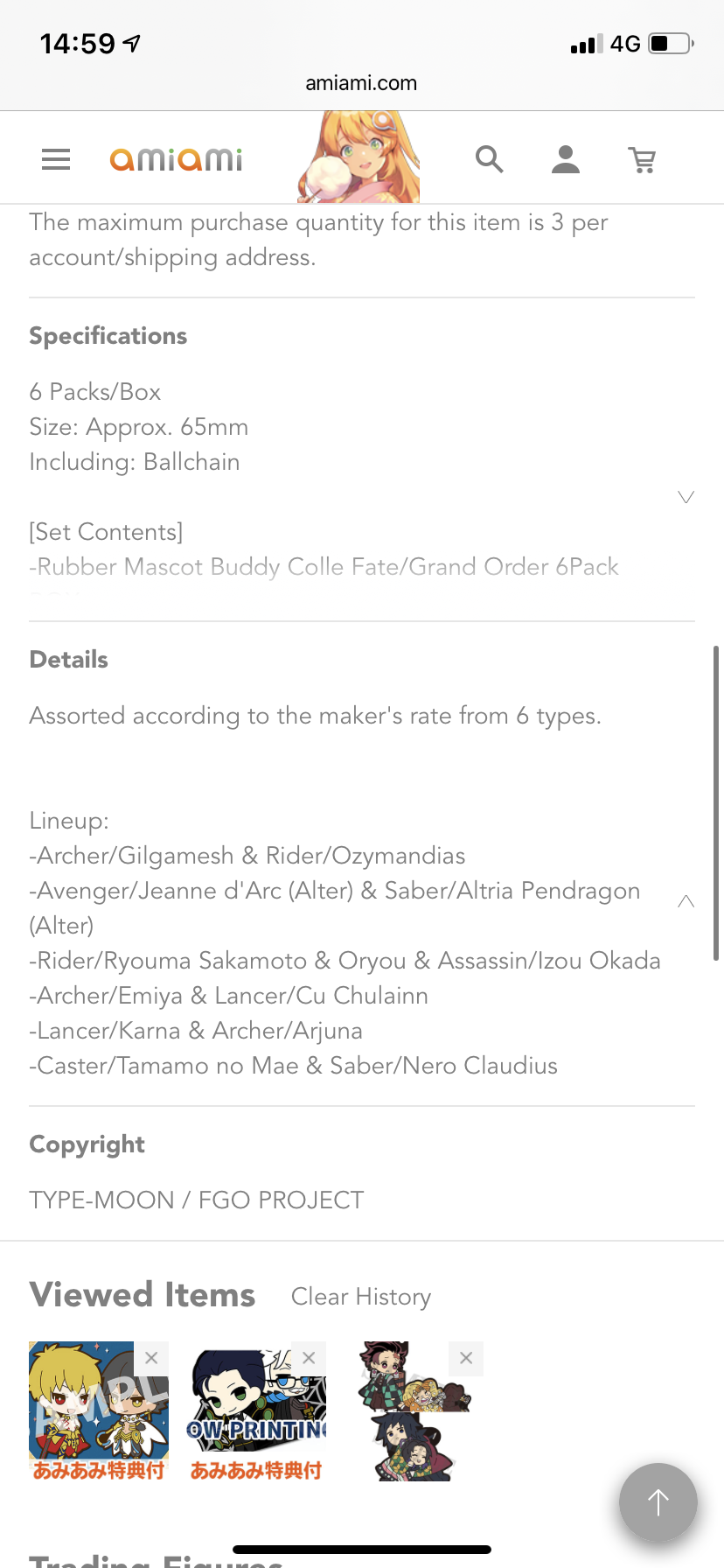Viewport: 724px width, 1568px height.
Task: Remove the Demon Slayer viewed item
Action: pos(466,1358)
